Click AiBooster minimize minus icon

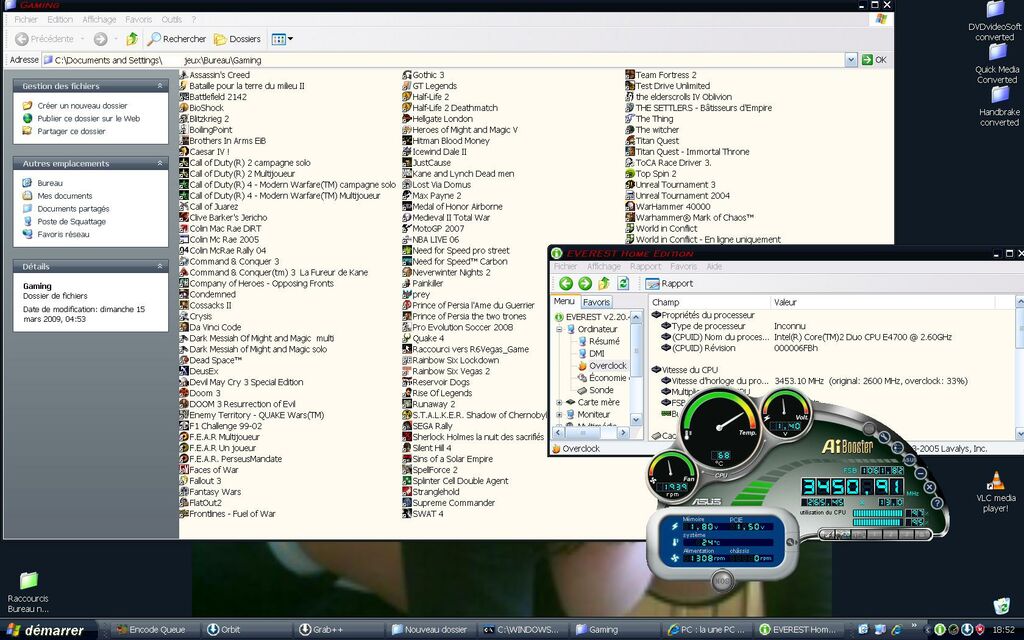point(920,473)
